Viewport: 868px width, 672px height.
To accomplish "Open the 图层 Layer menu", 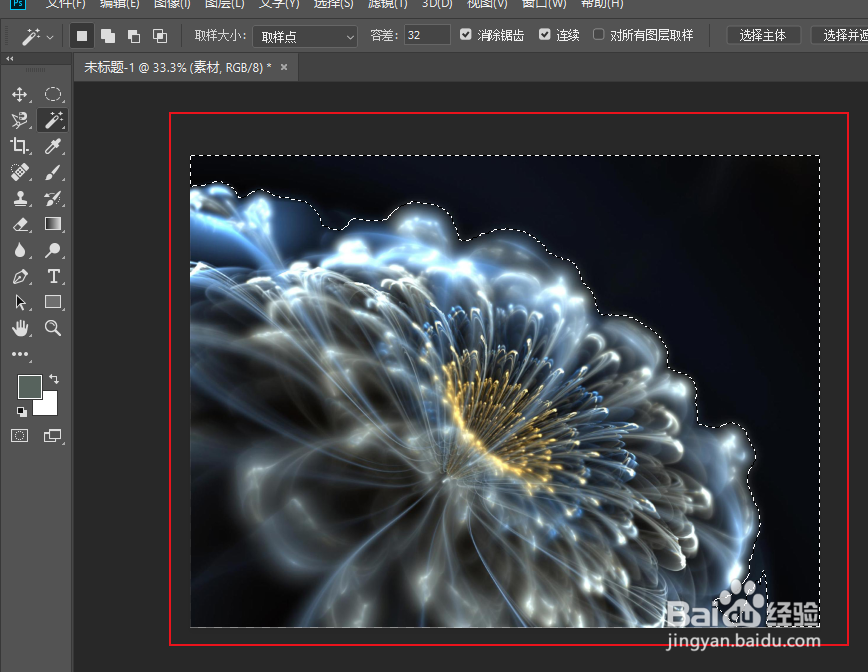I will [x=224, y=4].
